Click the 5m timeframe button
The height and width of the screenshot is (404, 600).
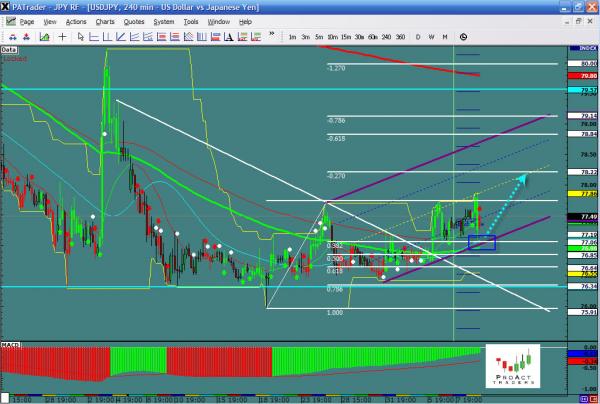click(318, 36)
